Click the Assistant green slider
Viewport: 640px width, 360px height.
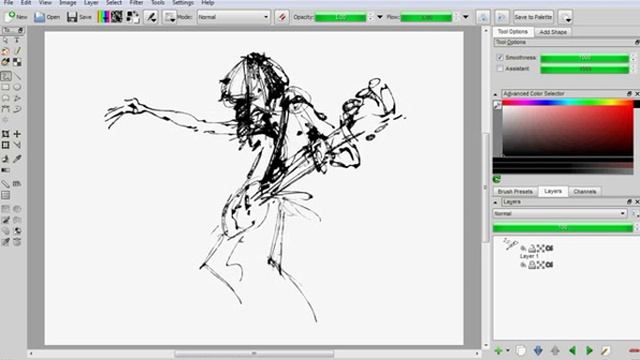pyautogui.click(x=584, y=69)
